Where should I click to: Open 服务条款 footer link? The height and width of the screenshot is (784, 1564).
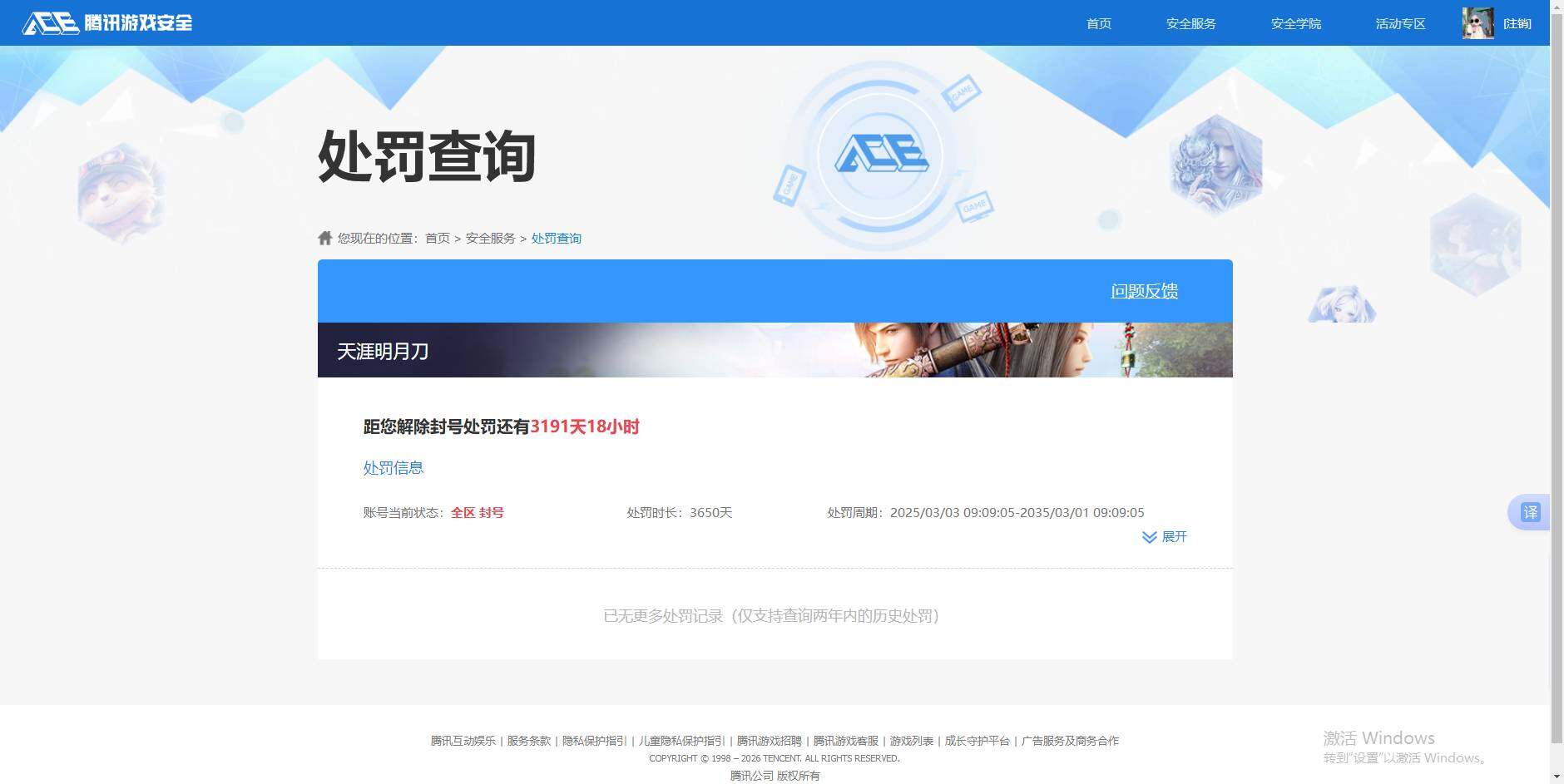[x=529, y=741]
